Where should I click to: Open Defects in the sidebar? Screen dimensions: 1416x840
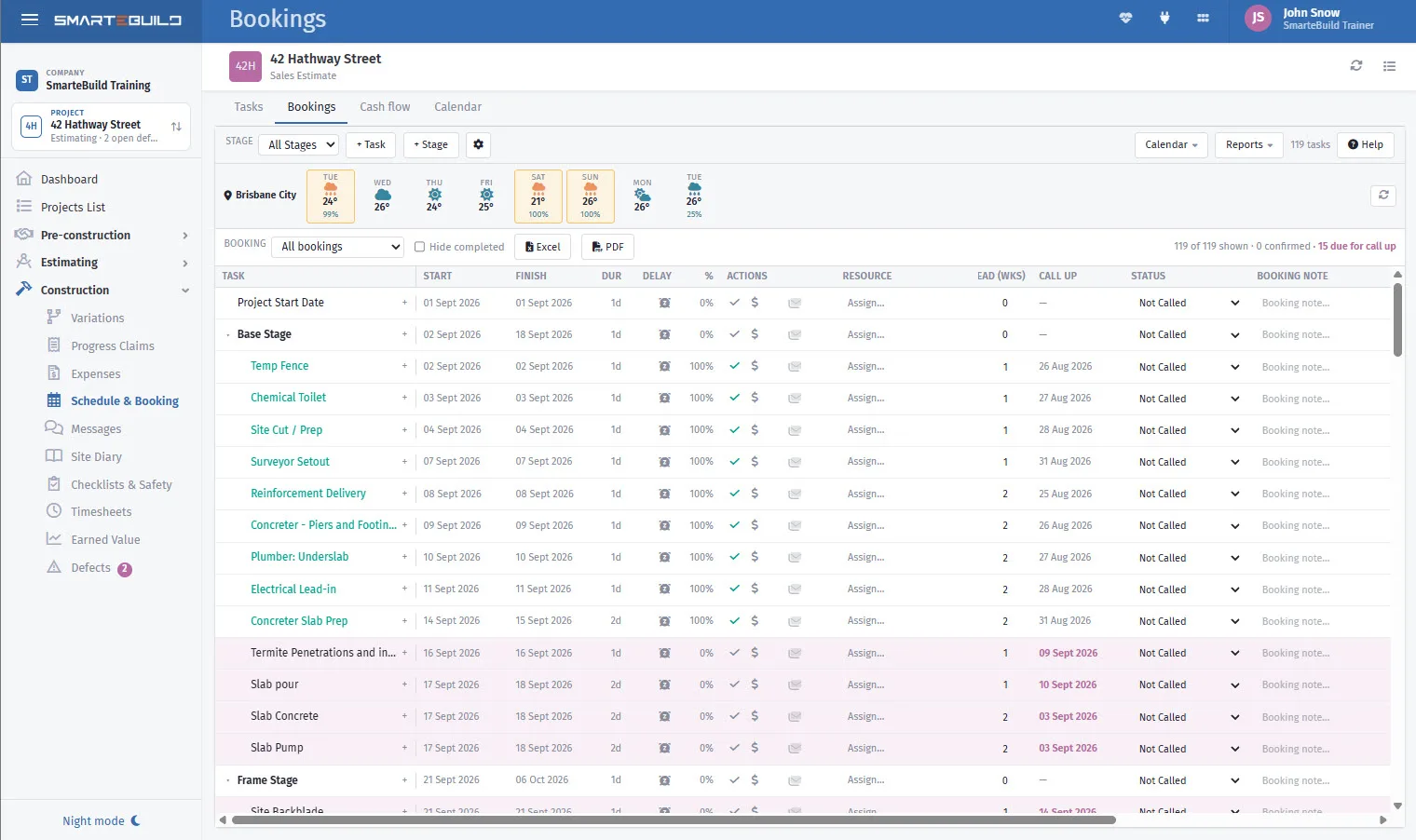coord(90,567)
